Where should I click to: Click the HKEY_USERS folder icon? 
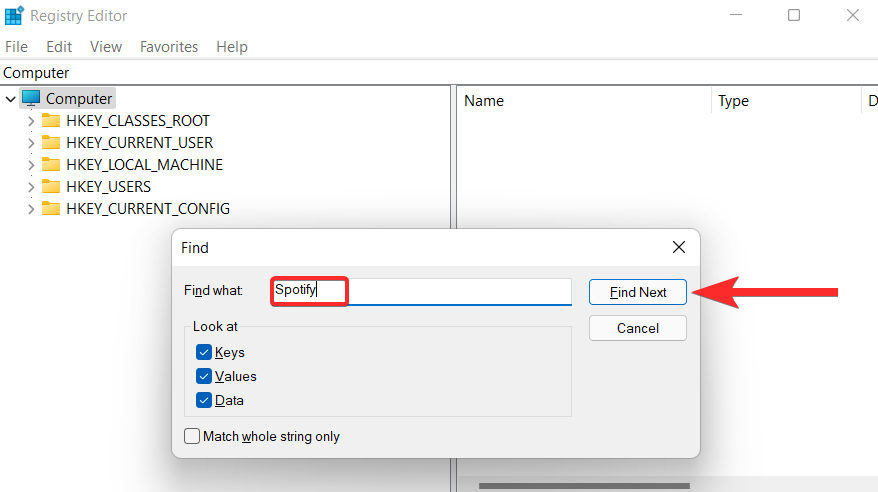(x=51, y=186)
